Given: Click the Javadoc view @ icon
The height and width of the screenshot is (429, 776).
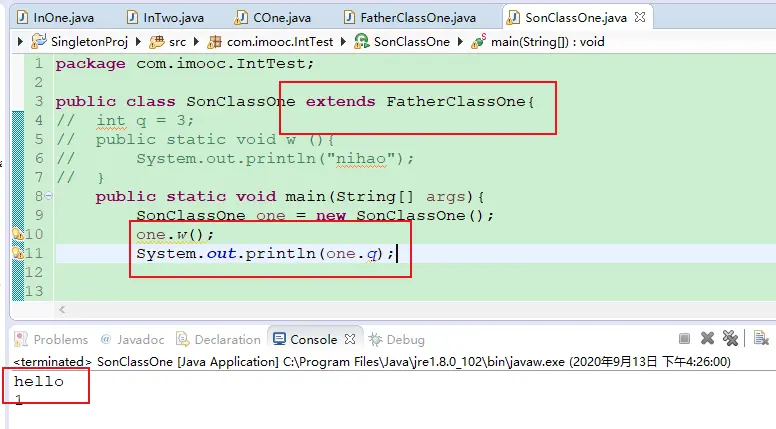Looking at the screenshot, I should click(105, 339).
